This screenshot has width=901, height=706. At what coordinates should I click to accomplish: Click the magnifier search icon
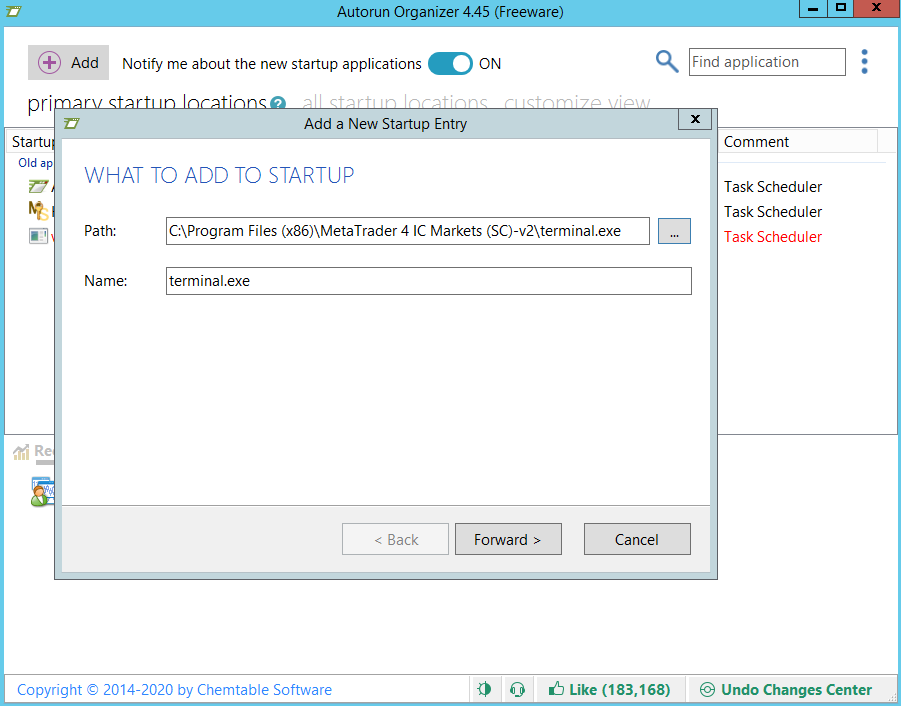(667, 61)
